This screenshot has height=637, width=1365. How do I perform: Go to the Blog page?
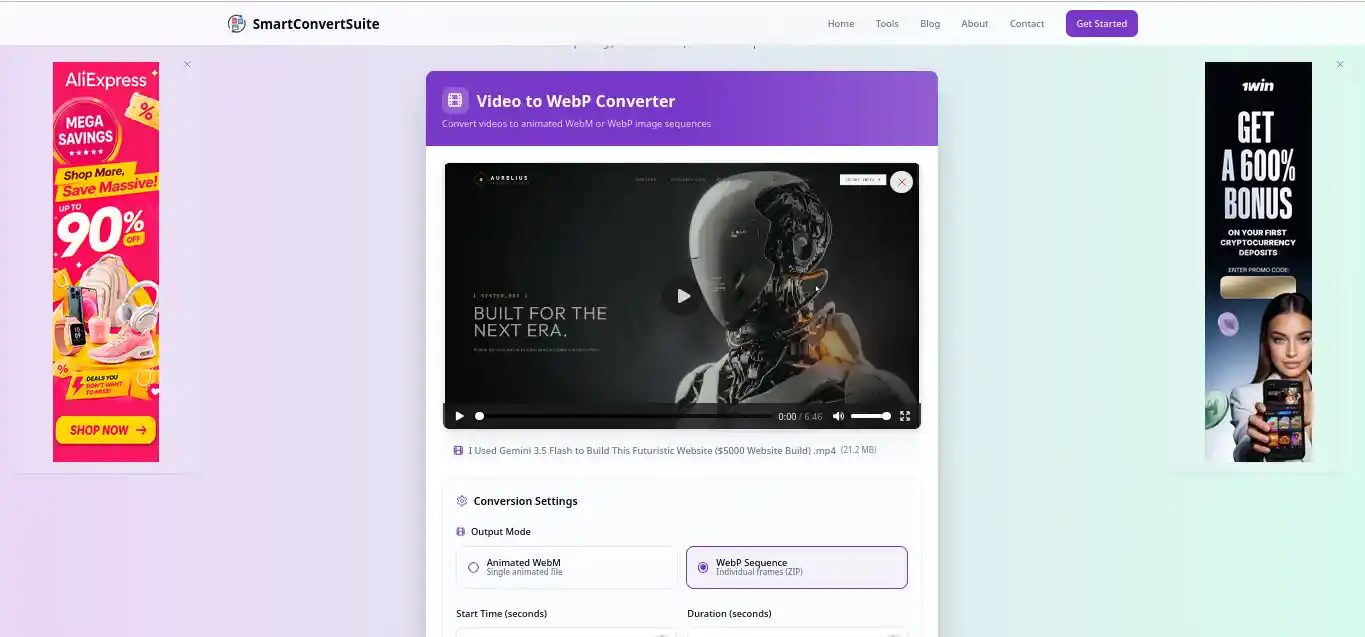pos(930,24)
